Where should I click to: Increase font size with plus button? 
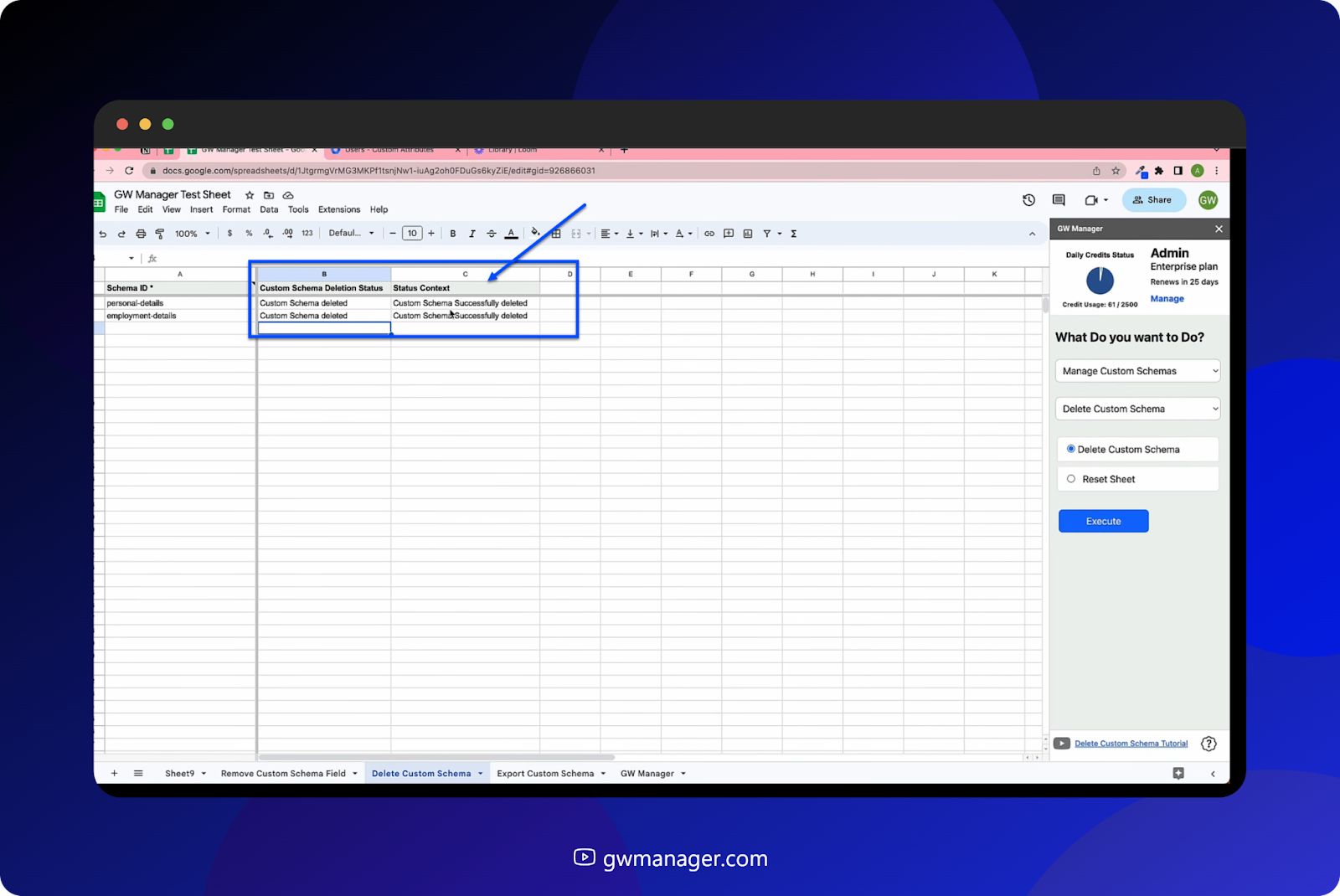[431, 234]
